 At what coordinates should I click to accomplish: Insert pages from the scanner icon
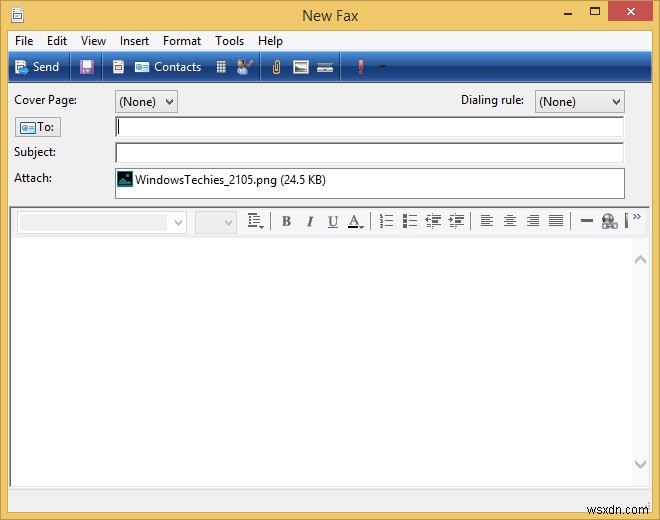[325, 67]
